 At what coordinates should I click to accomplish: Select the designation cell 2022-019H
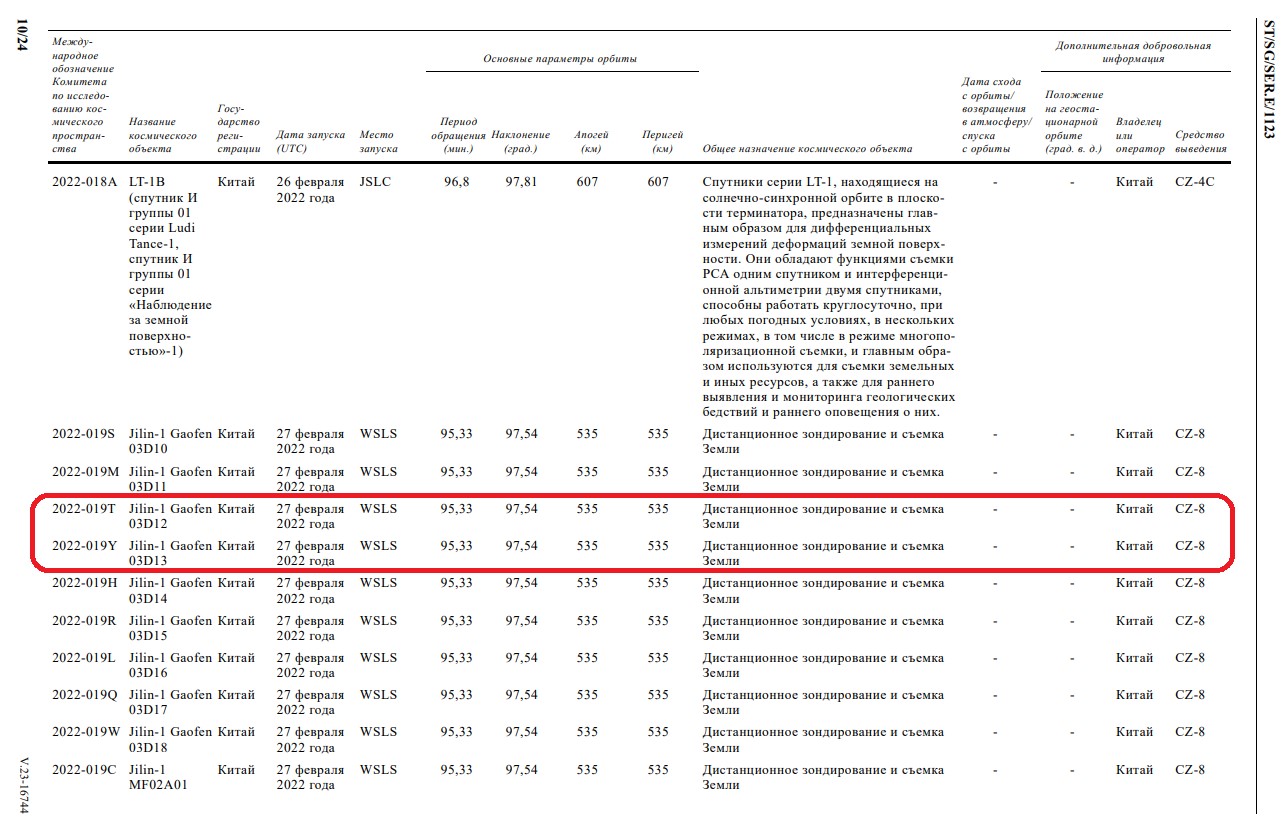tap(84, 582)
